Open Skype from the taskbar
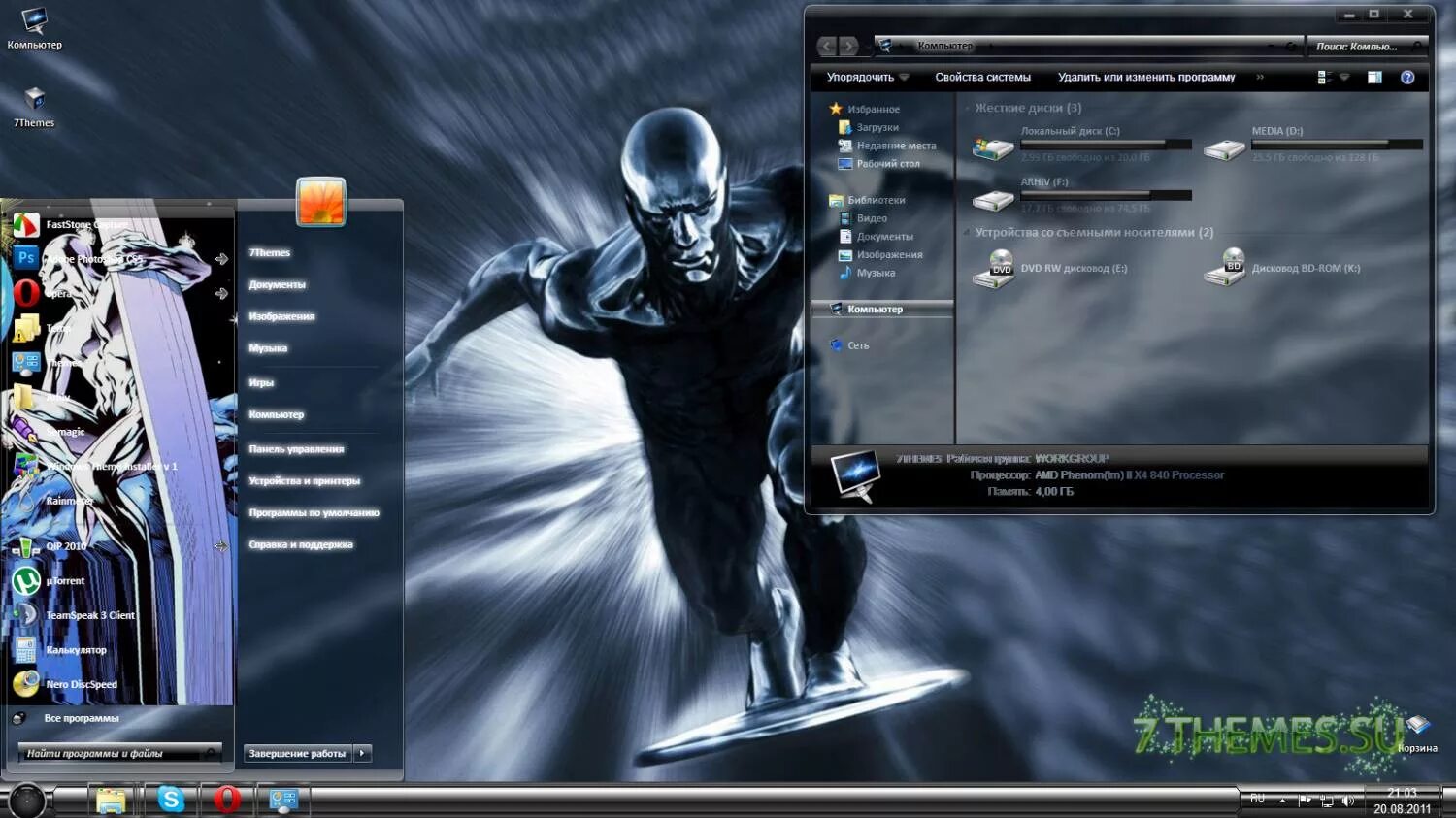The image size is (1456, 818). tap(171, 800)
